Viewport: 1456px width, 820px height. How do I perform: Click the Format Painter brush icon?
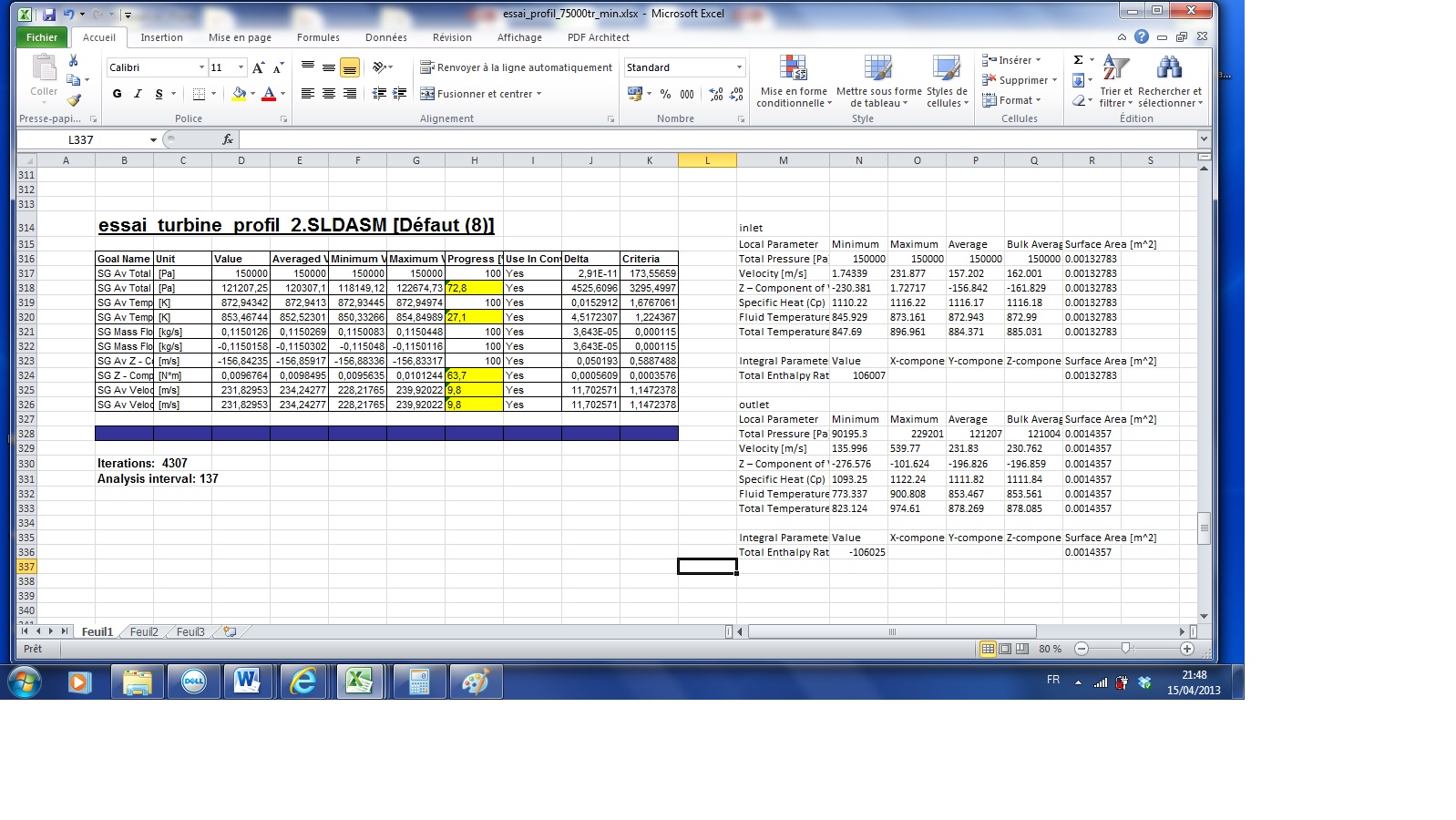pyautogui.click(x=74, y=101)
